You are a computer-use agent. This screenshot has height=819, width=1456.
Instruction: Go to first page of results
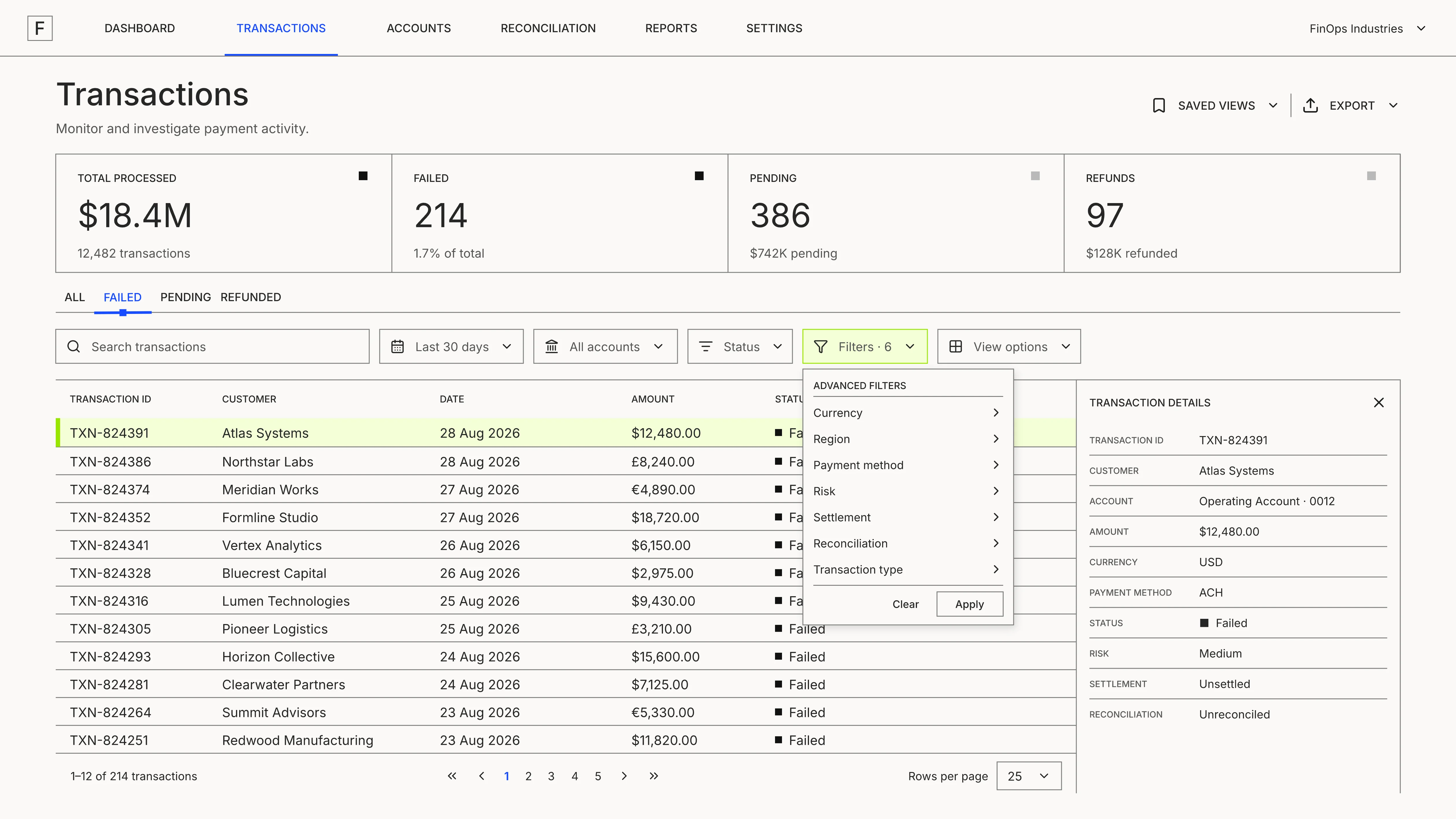pos(452,775)
